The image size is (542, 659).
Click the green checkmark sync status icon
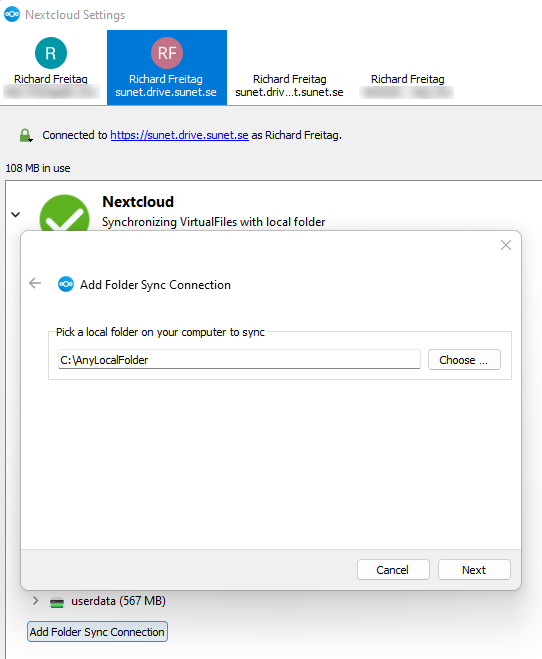(64, 212)
